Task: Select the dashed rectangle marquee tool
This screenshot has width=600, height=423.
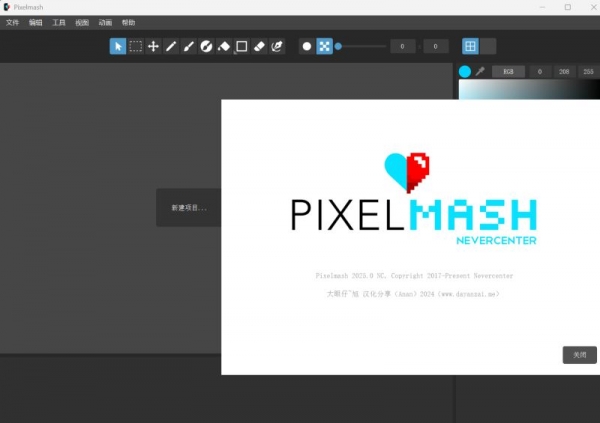Action: click(135, 46)
